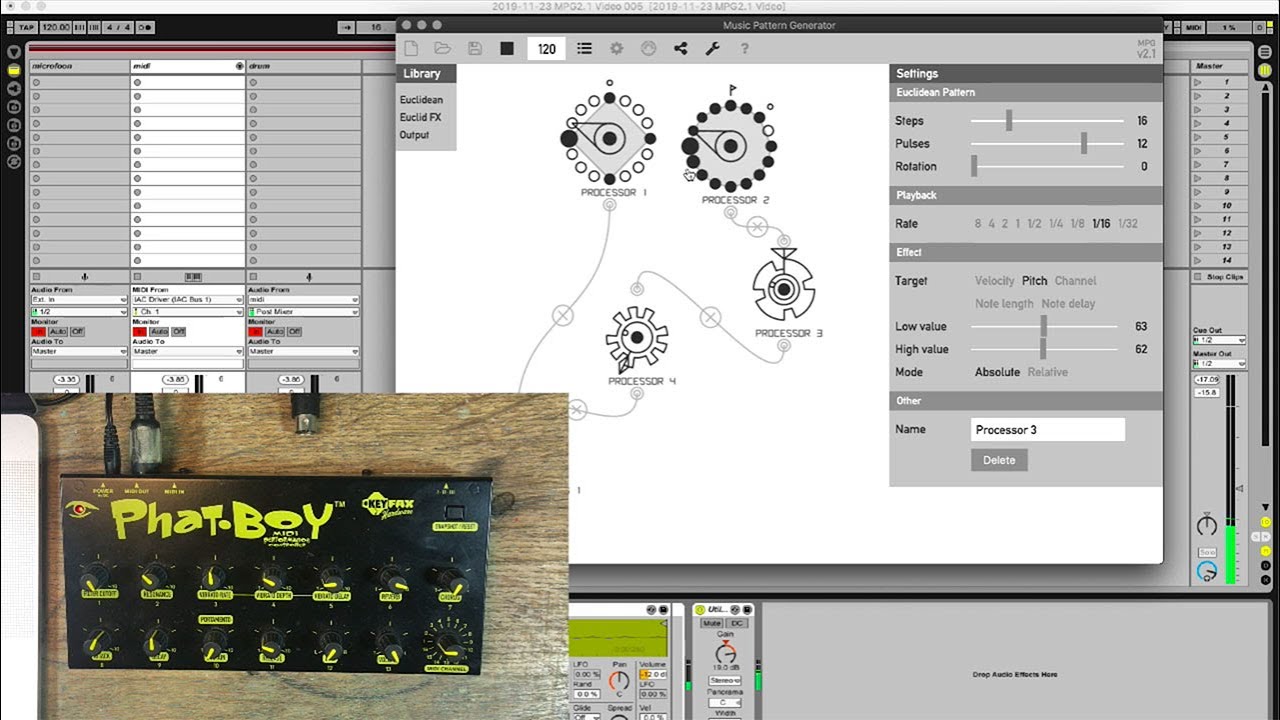Select the Processor 2 euclidean node

coord(730,147)
